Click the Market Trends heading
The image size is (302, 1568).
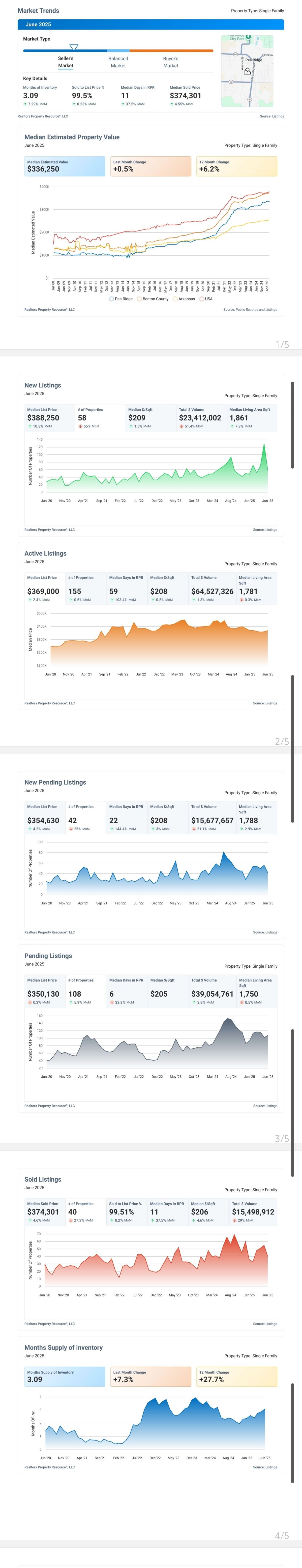[x=38, y=10]
